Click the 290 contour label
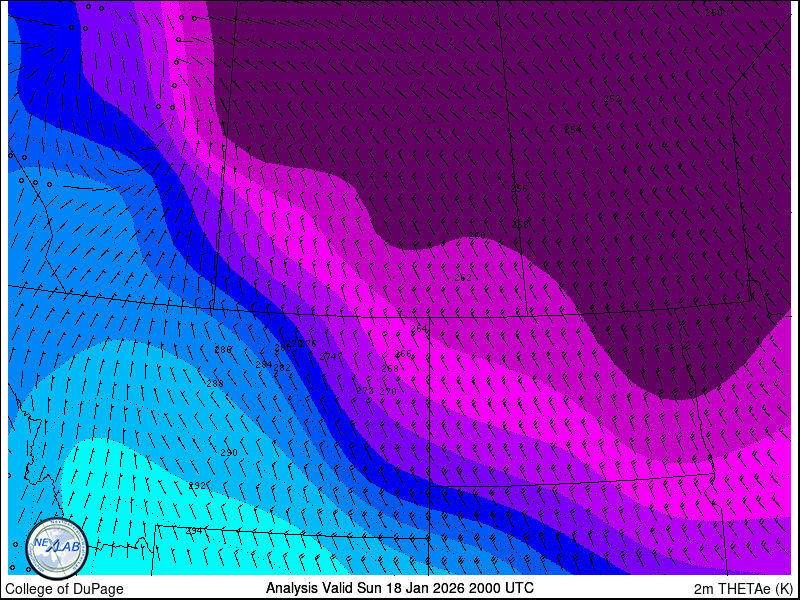 [229, 453]
